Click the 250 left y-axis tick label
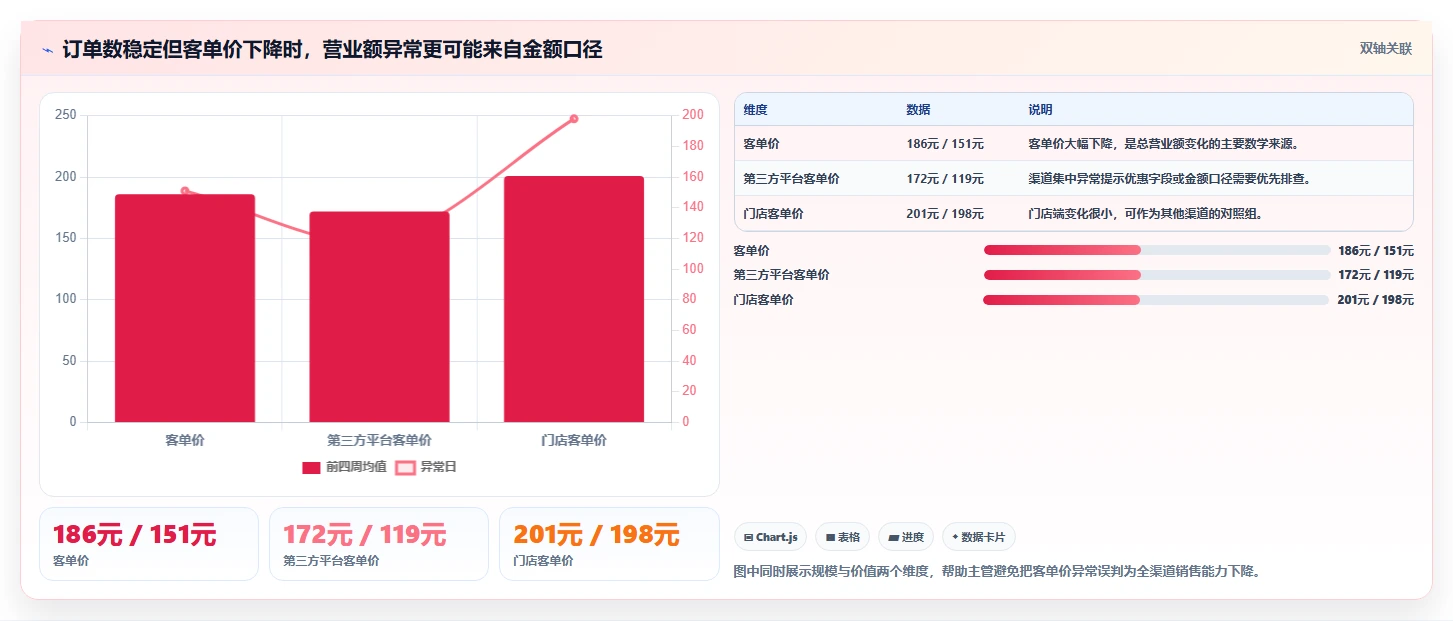This screenshot has width=1453, height=621. pos(66,115)
